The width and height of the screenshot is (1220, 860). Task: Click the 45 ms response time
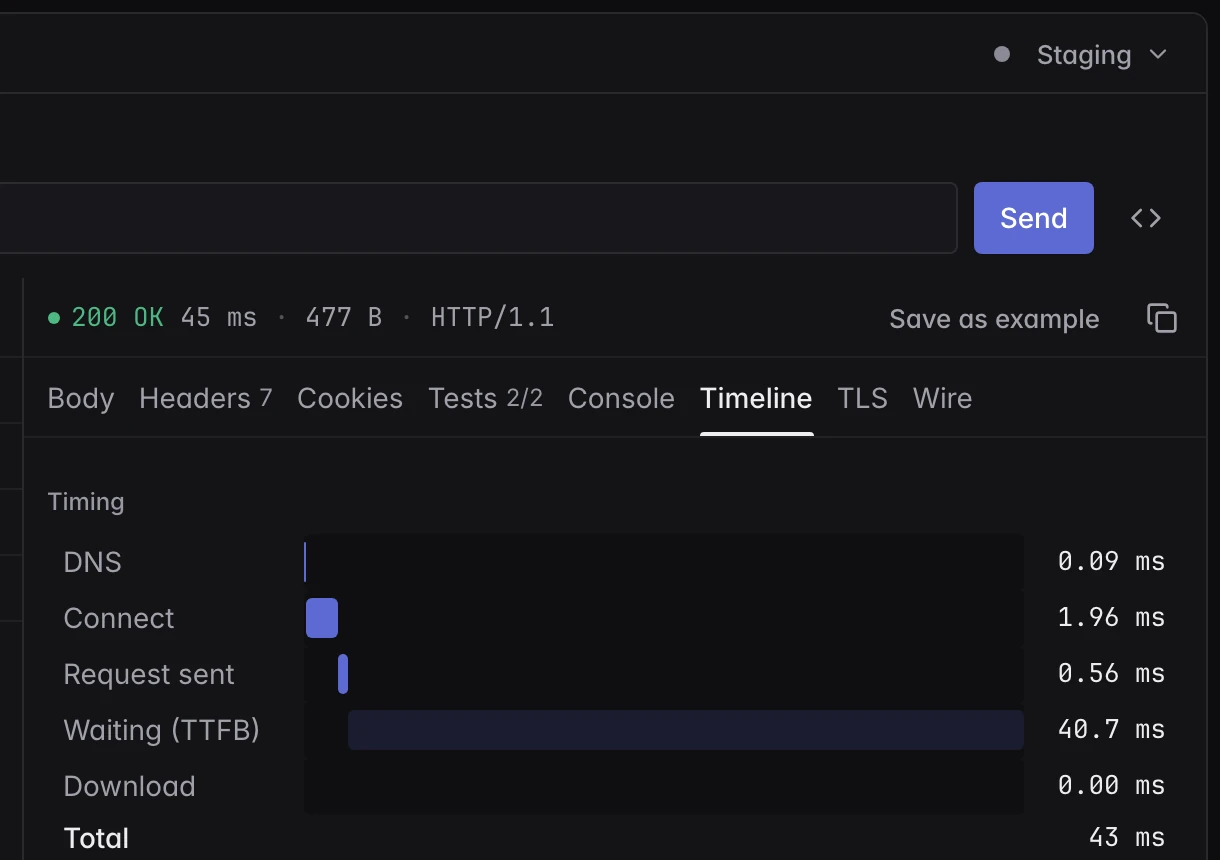pos(219,318)
